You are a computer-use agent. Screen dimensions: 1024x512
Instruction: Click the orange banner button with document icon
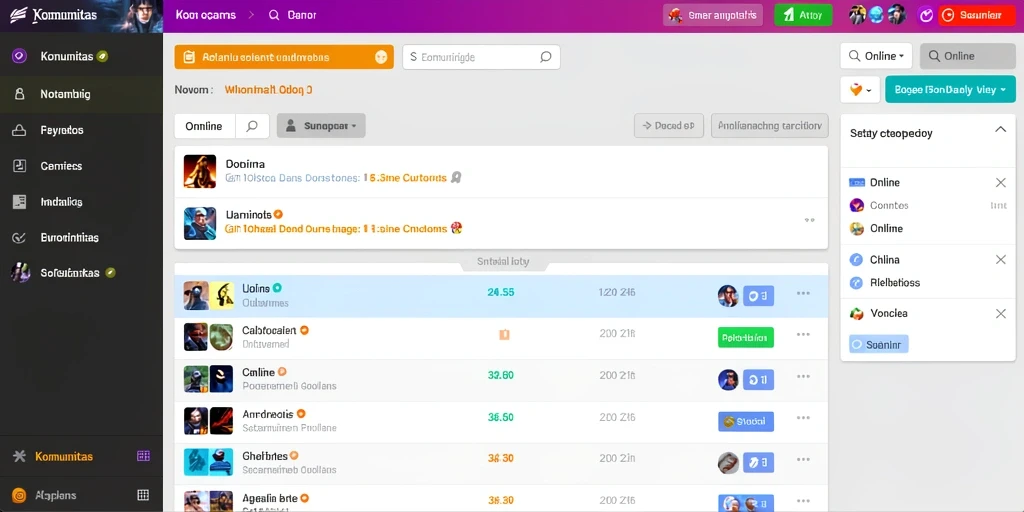(284, 57)
